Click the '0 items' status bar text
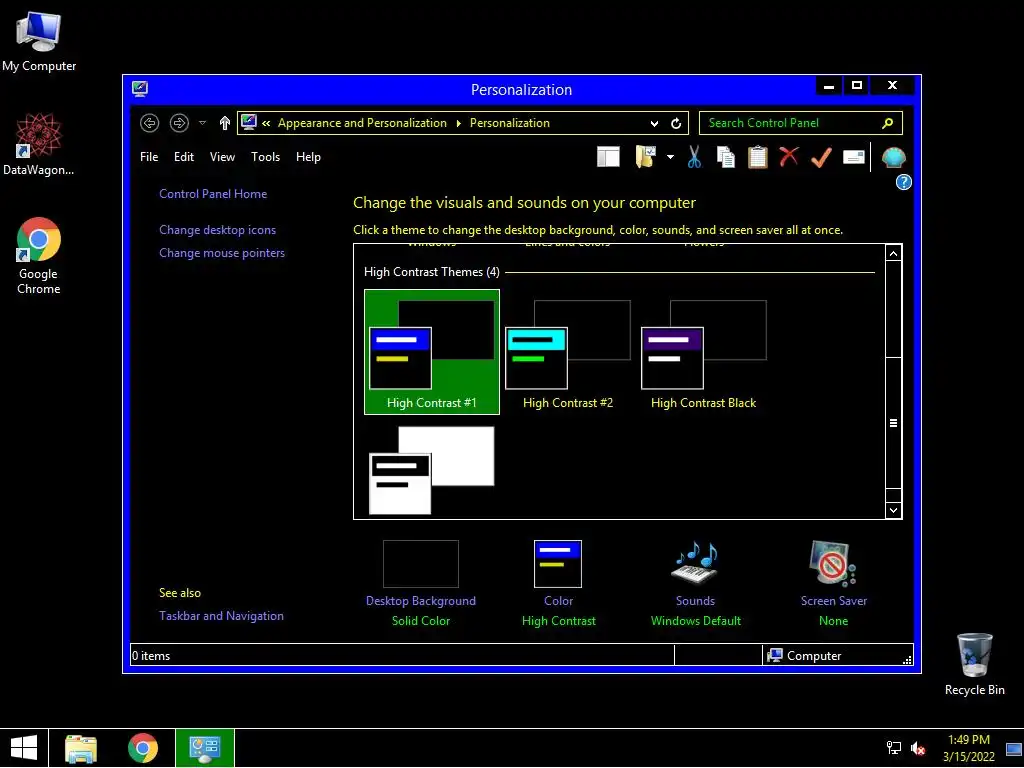 point(151,656)
